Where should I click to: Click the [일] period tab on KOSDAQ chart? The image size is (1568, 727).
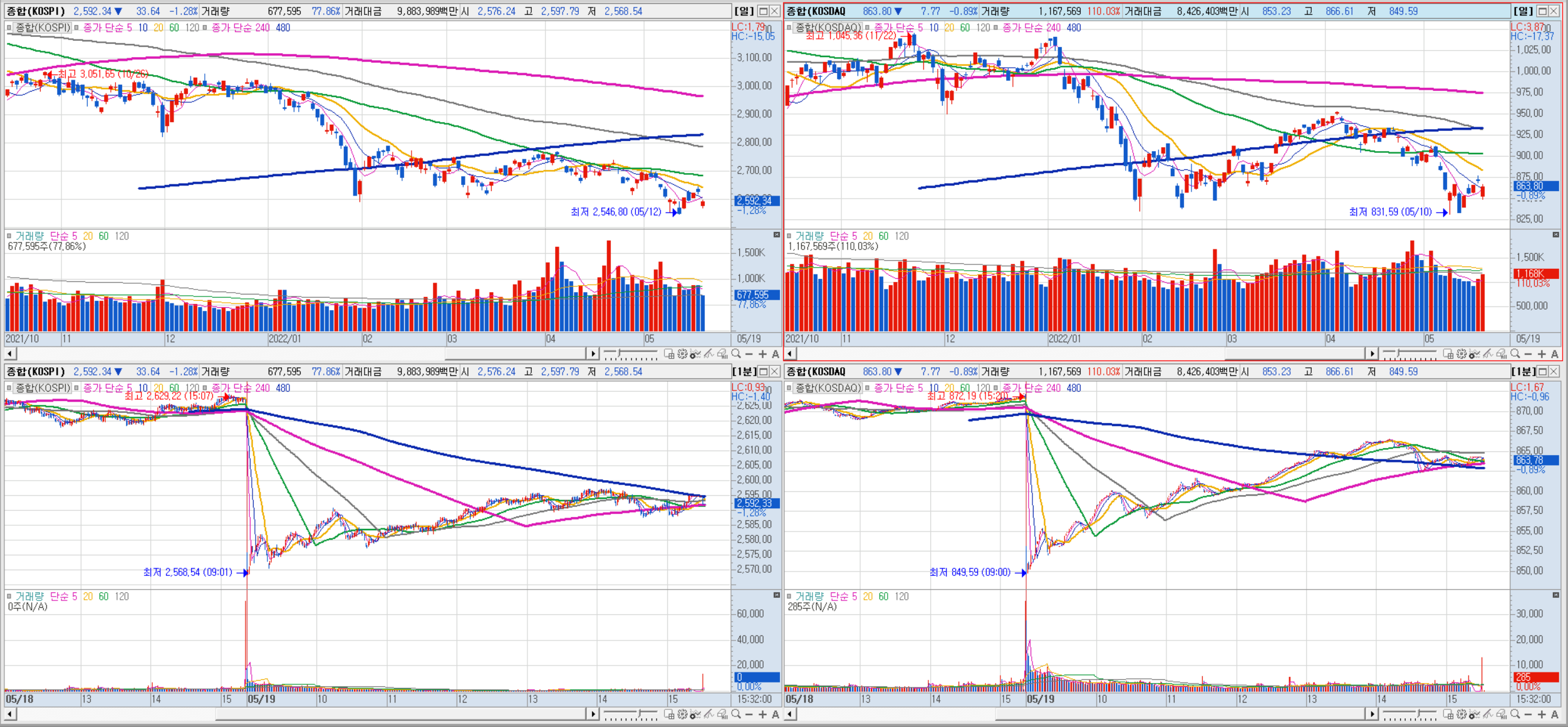click(1524, 11)
